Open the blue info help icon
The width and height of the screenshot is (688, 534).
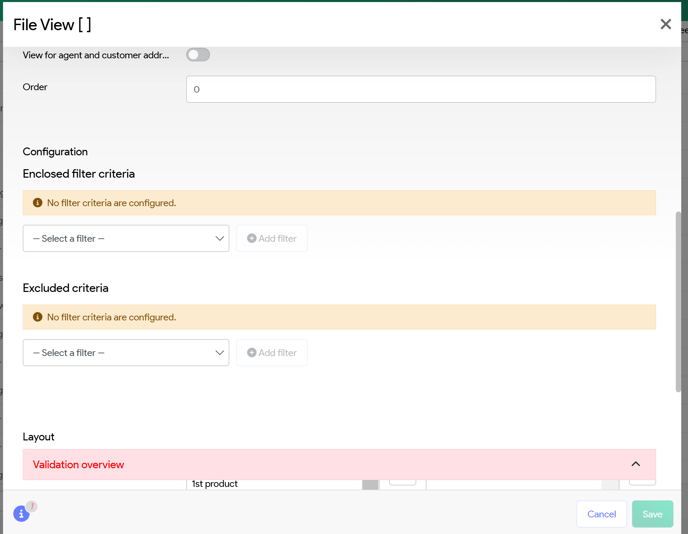tap(21, 514)
